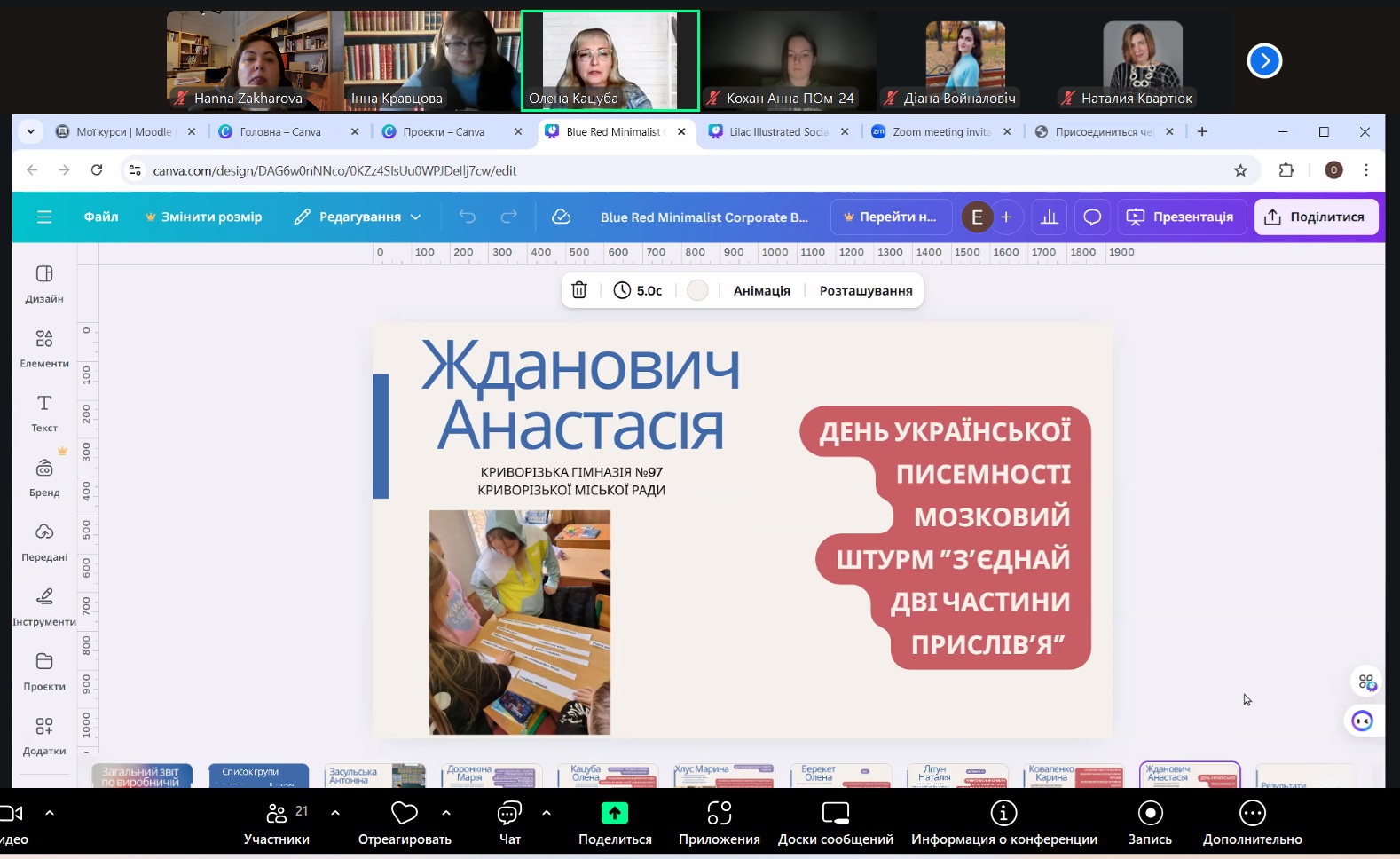Open the Uploads (Передані) panel
Image resolution: width=1400 pixels, height=859 pixels.
coord(43,541)
